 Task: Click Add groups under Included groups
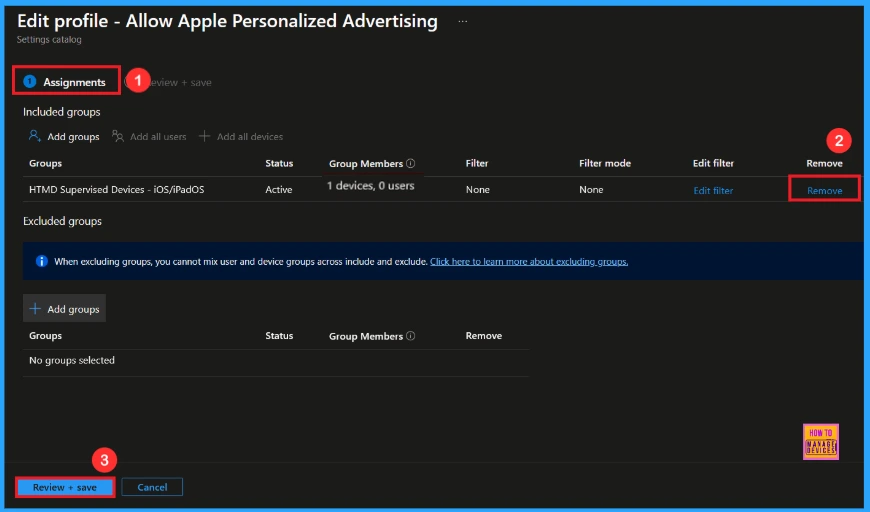(64, 136)
